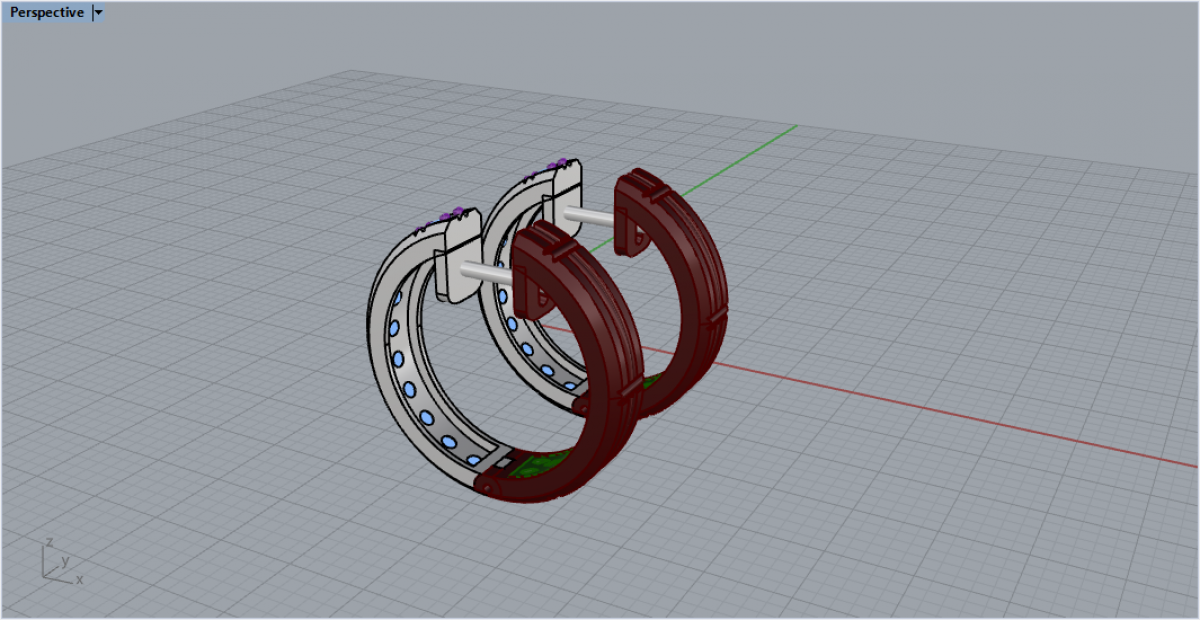Open the dropdown arrow beside Perspective
The image size is (1200, 620).
(x=98, y=13)
